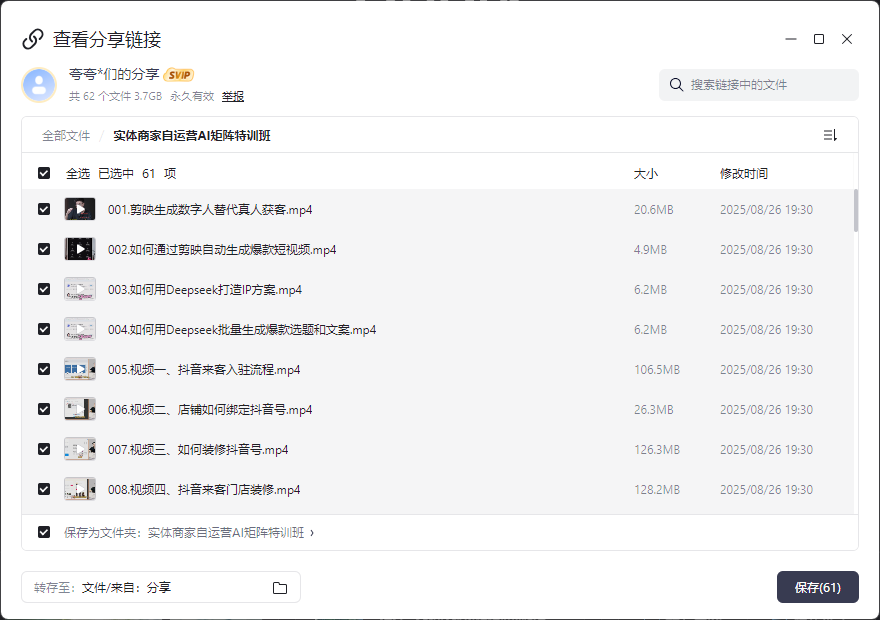The width and height of the screenshot is (880, 620).
Task: Click 实体商家自运营AI矩阵特训班 breadcrumb
Action: point(192,136)
